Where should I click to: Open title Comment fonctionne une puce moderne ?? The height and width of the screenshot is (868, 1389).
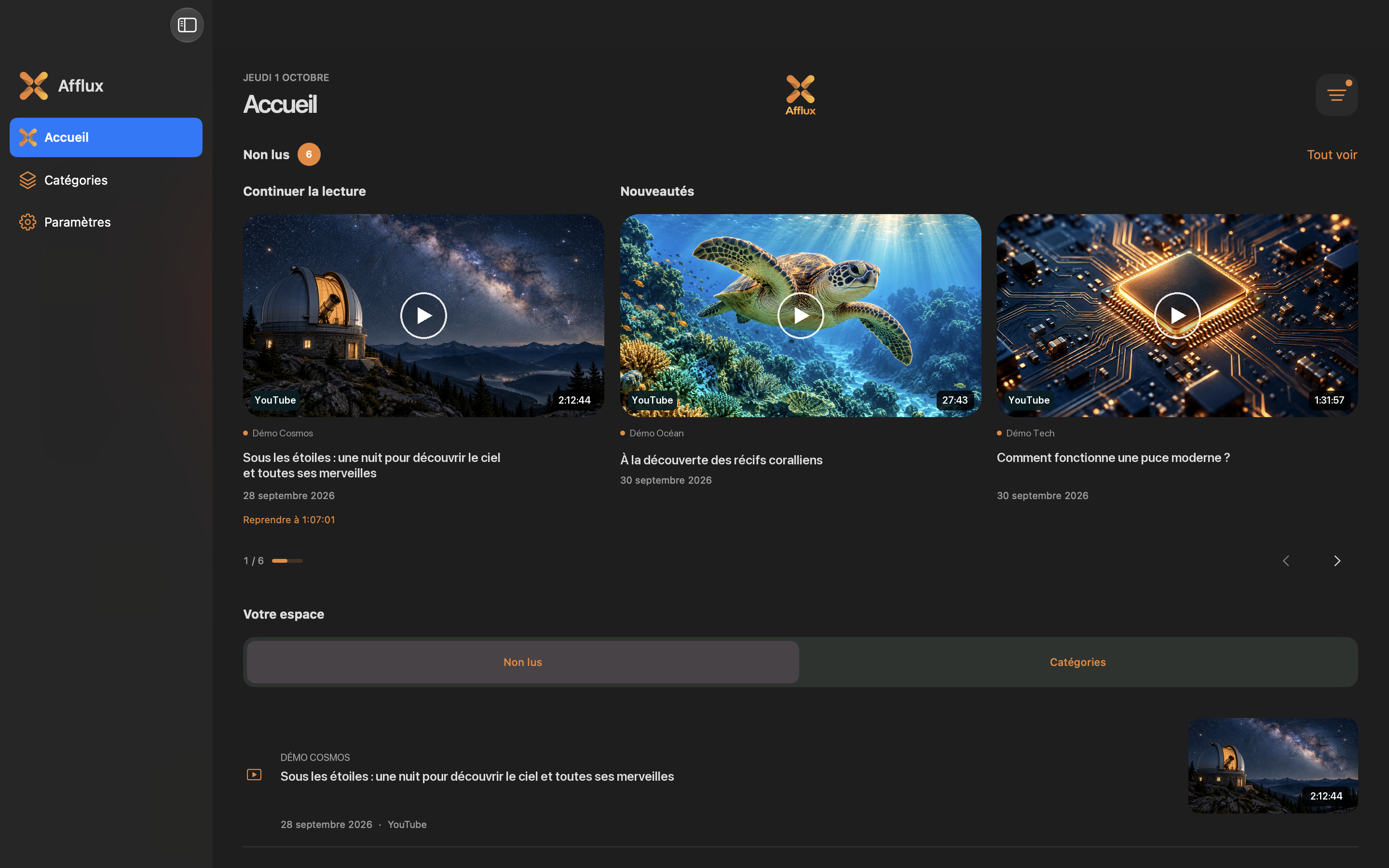tap(1113, 458)
